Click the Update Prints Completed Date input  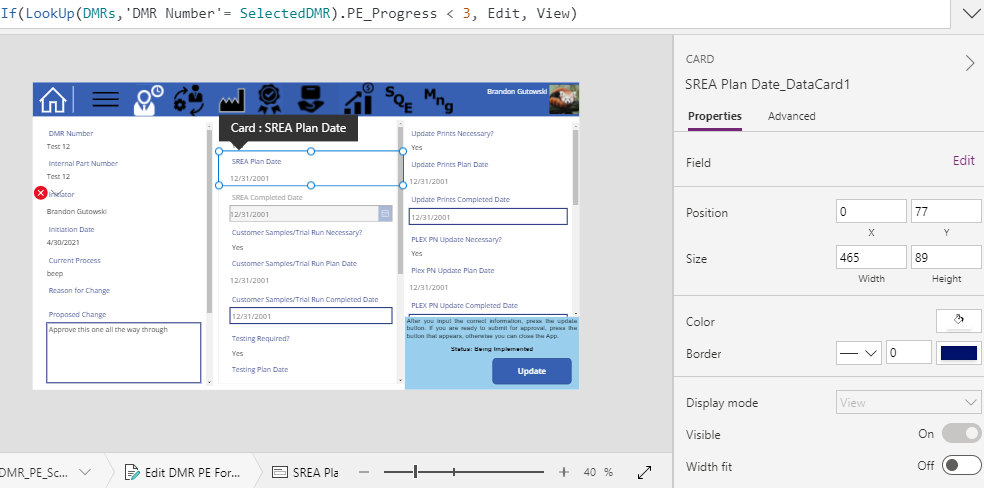488,216
